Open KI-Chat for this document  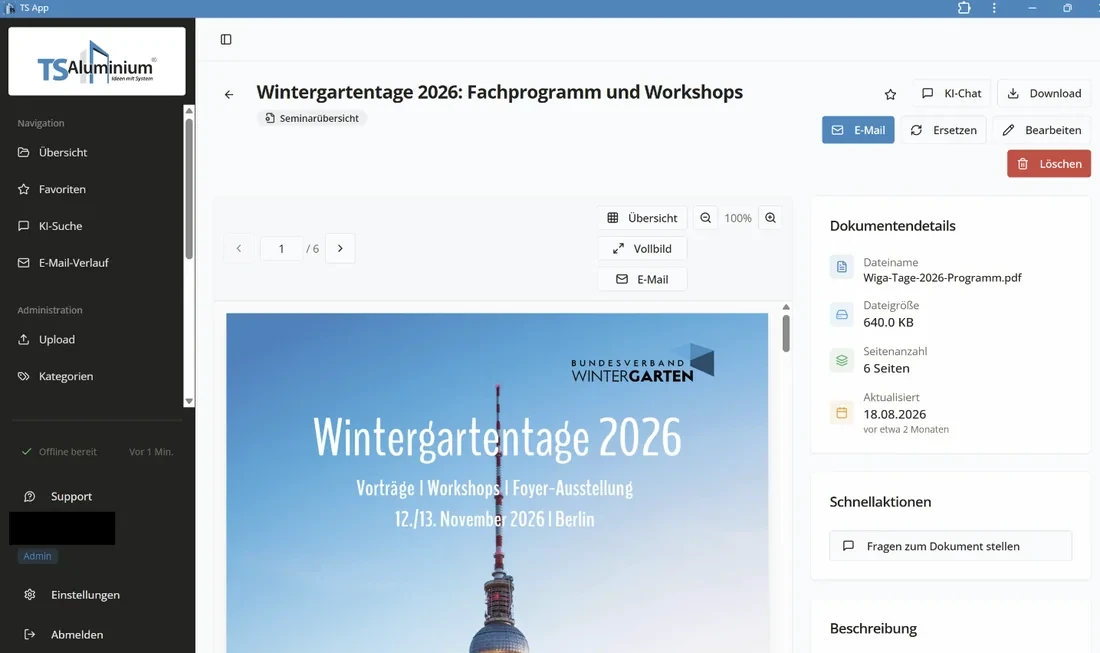951,93
